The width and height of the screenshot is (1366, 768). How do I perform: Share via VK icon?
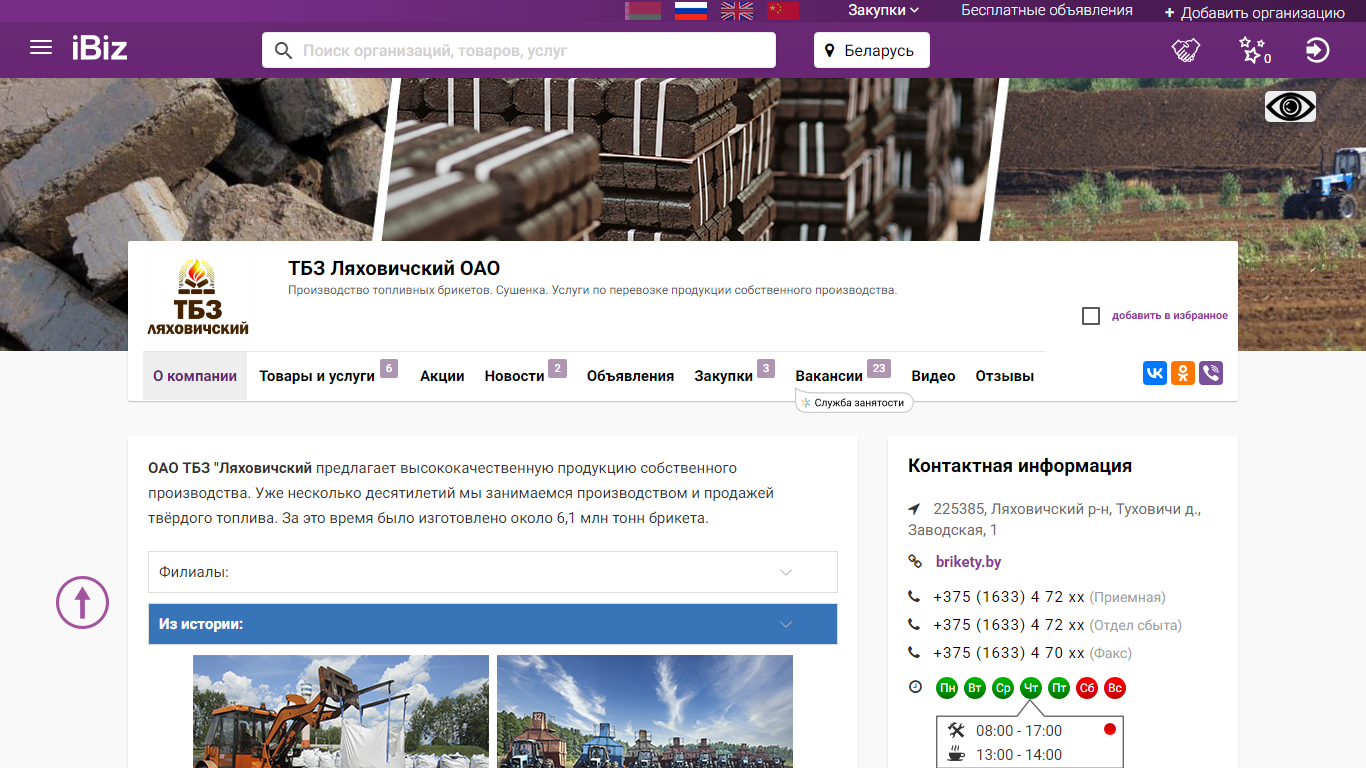(1155, 373)
